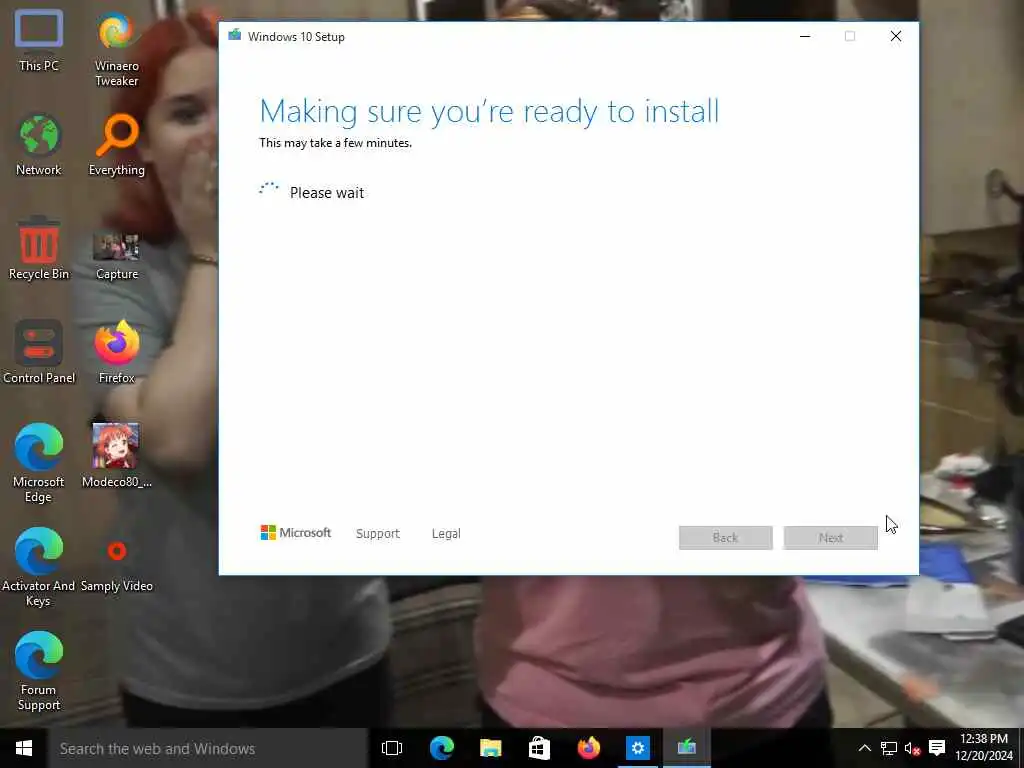Open the muted volume tray icon

[912, 748]
